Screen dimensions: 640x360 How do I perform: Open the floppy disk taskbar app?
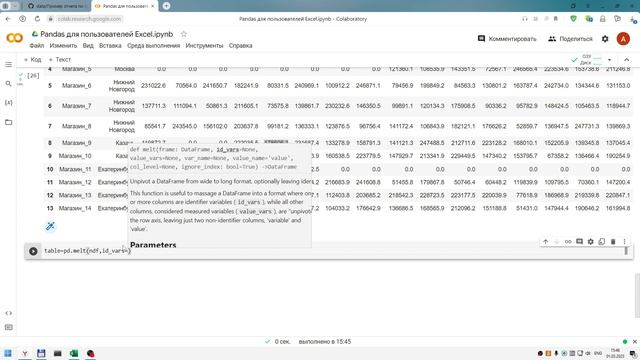click(x=41, y=353)
